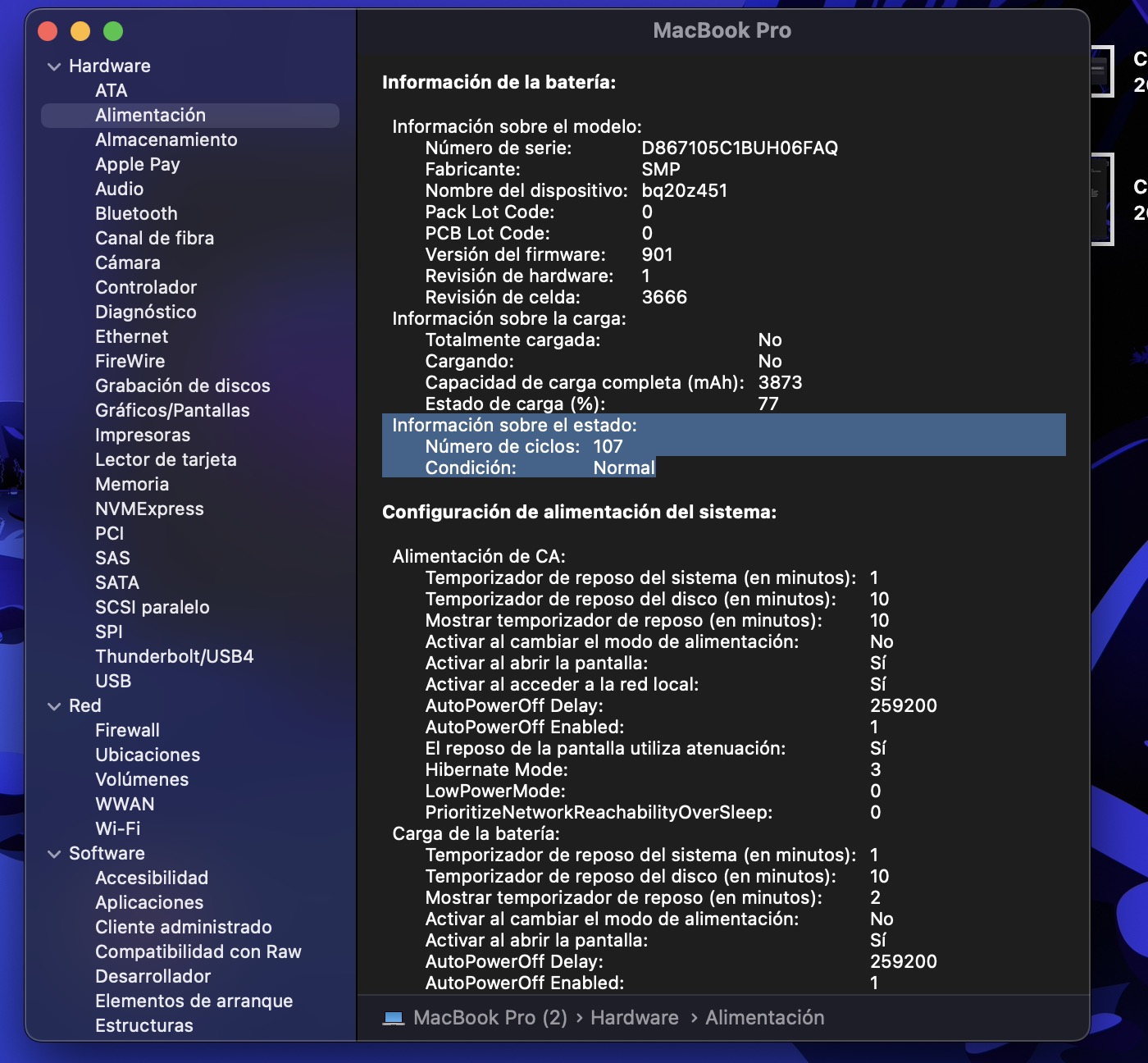This screenshot has width=1148, height=1063.
Task: Open Elementos de arranque entry
Action: click(x=194, y=1001)
